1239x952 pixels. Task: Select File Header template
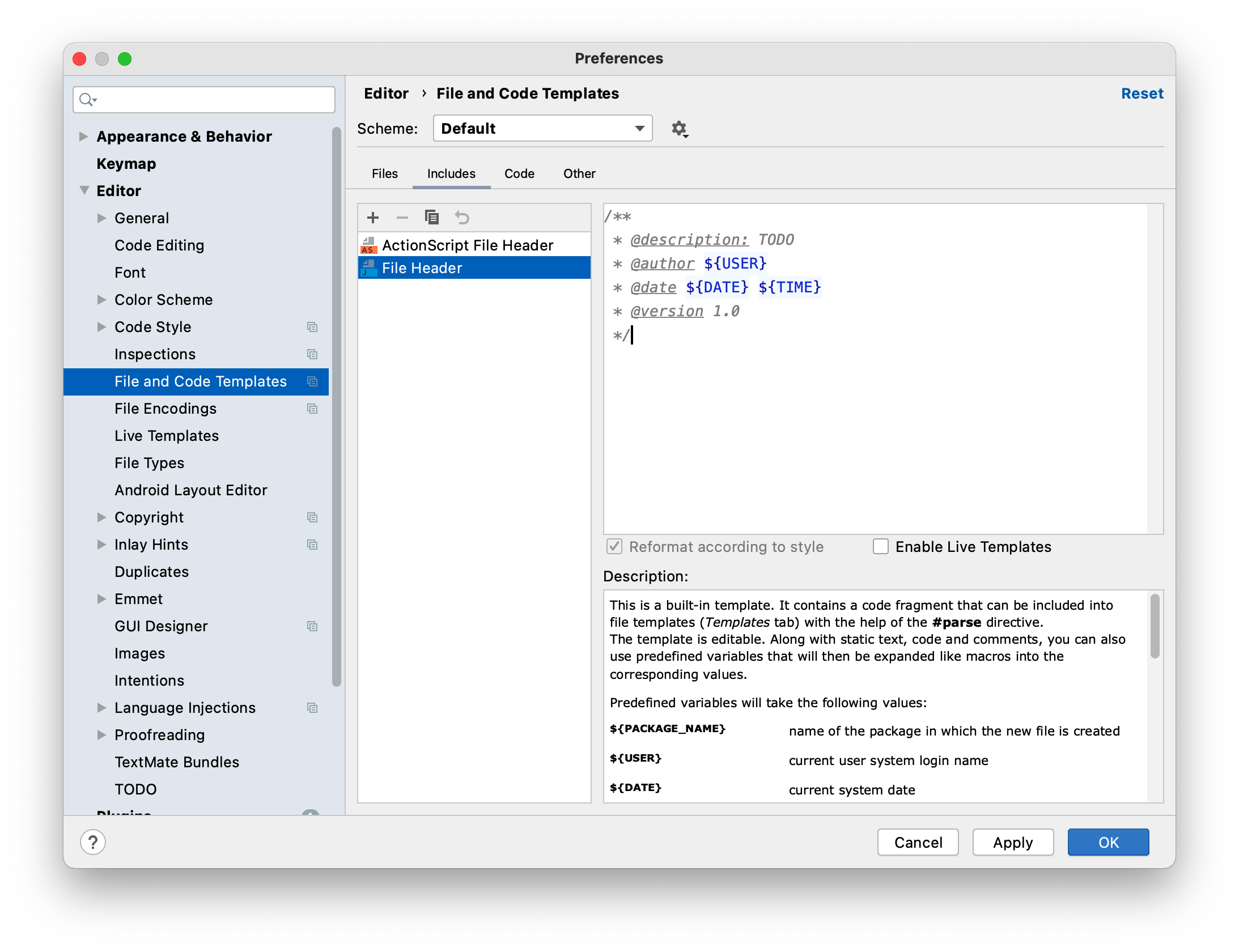tap(474, 268)
